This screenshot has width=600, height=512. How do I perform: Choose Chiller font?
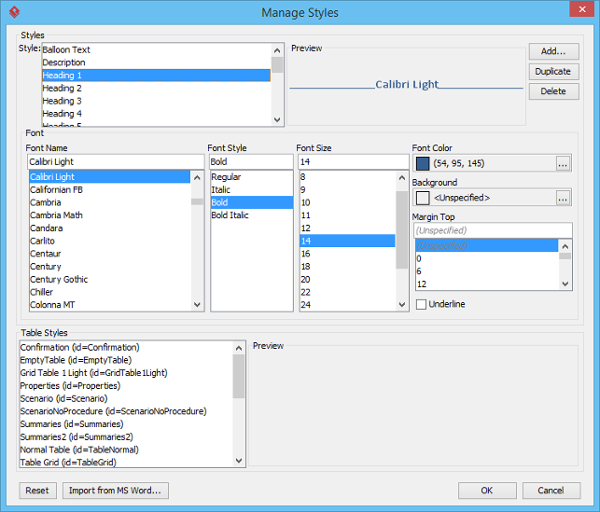click(x=110, y=292)
